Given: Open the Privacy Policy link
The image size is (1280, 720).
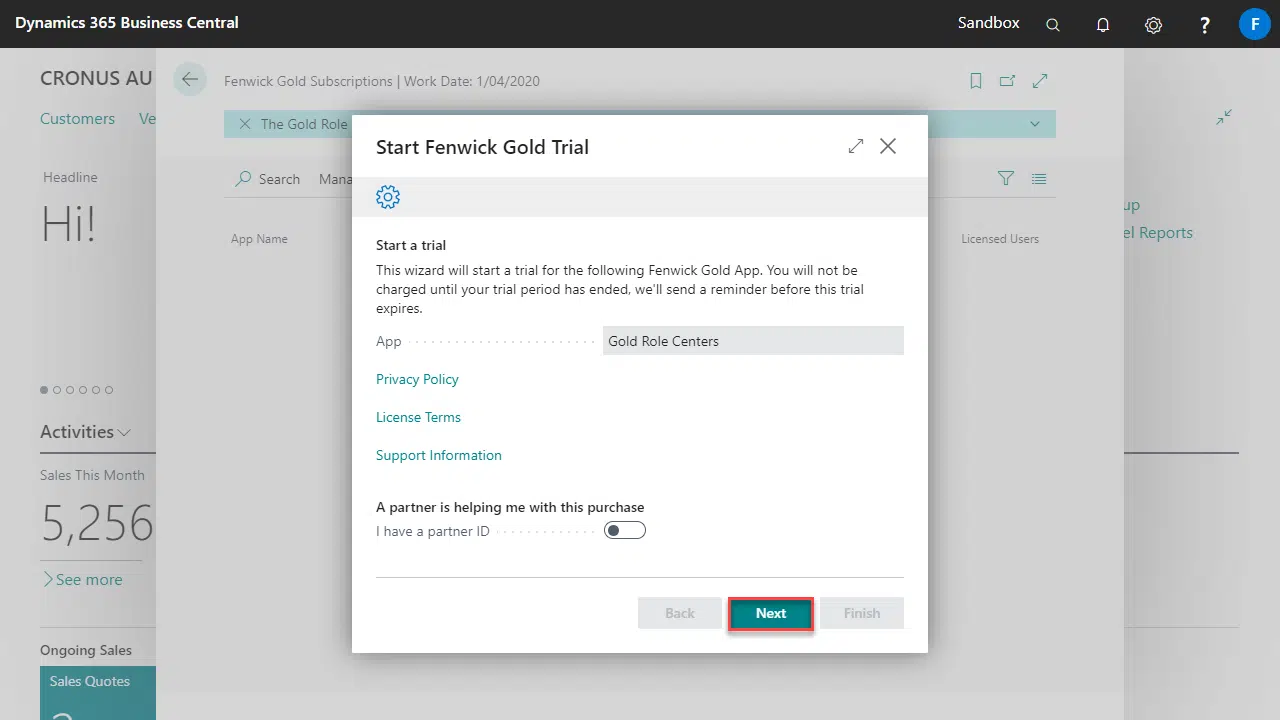Looking at the screenshot, I should 417,379.
